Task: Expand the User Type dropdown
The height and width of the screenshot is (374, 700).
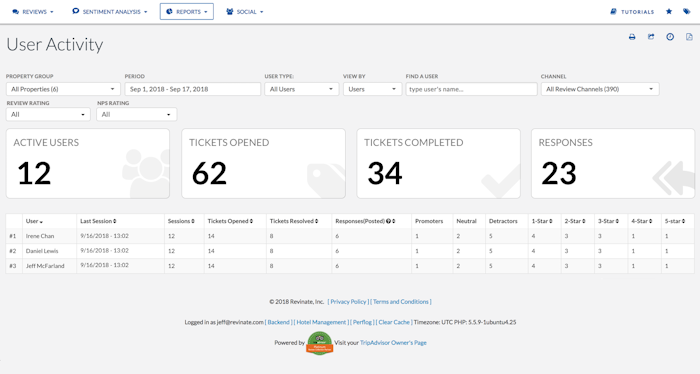Action: pos(301,89)
